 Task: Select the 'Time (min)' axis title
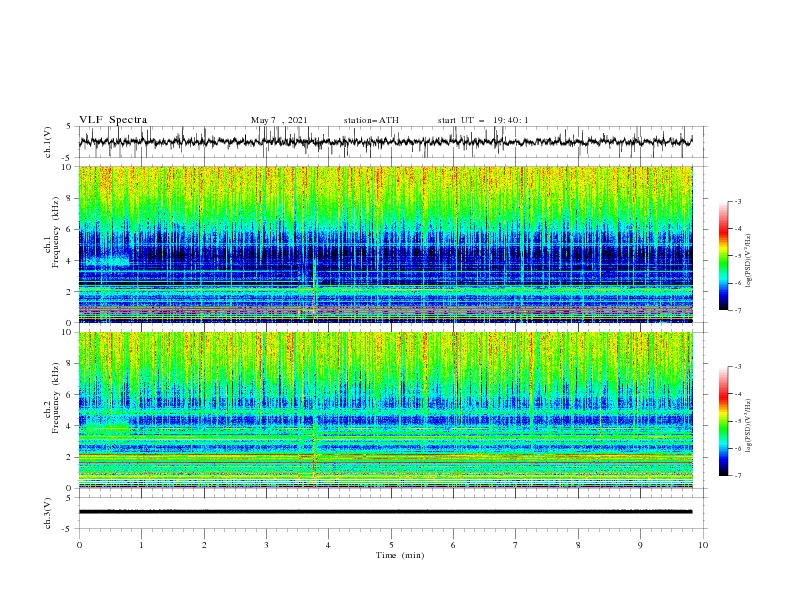tap(400, 555)
